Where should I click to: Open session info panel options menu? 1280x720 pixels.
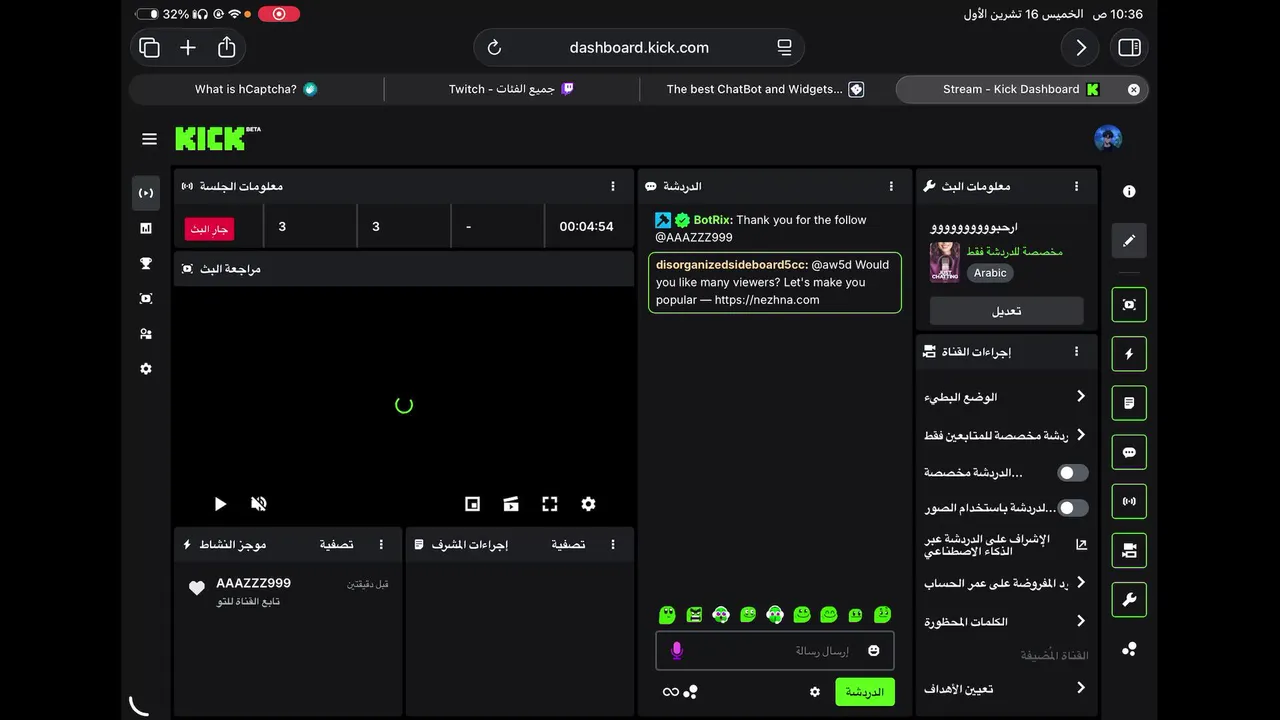tap(613, 186)
